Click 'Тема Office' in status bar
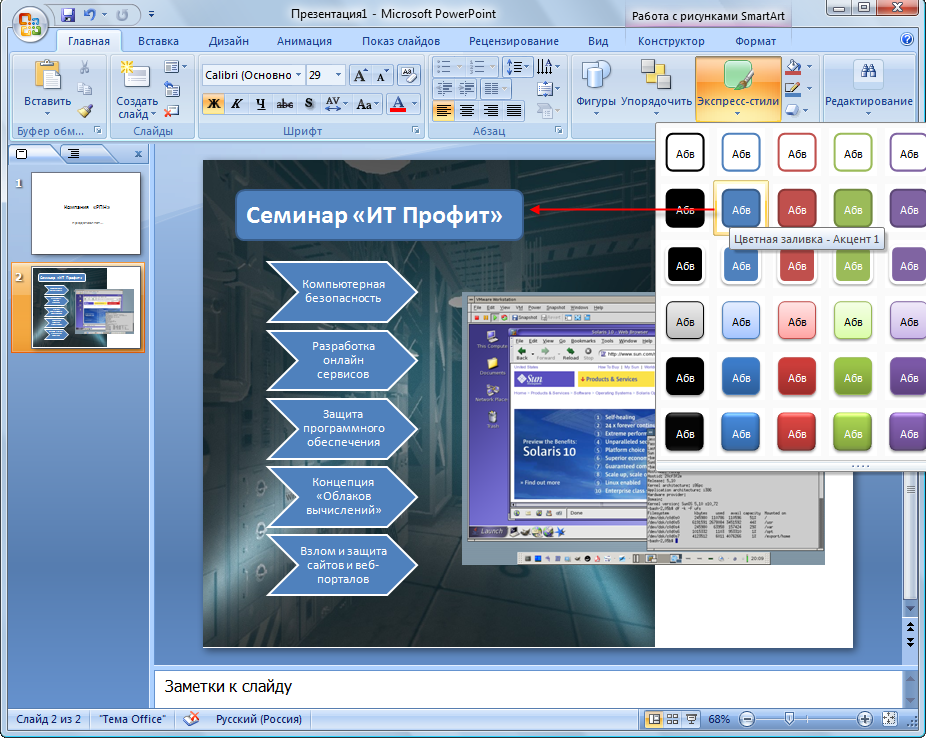The width and height of the screenshot is (926, 738). click(x=132, y=719)
